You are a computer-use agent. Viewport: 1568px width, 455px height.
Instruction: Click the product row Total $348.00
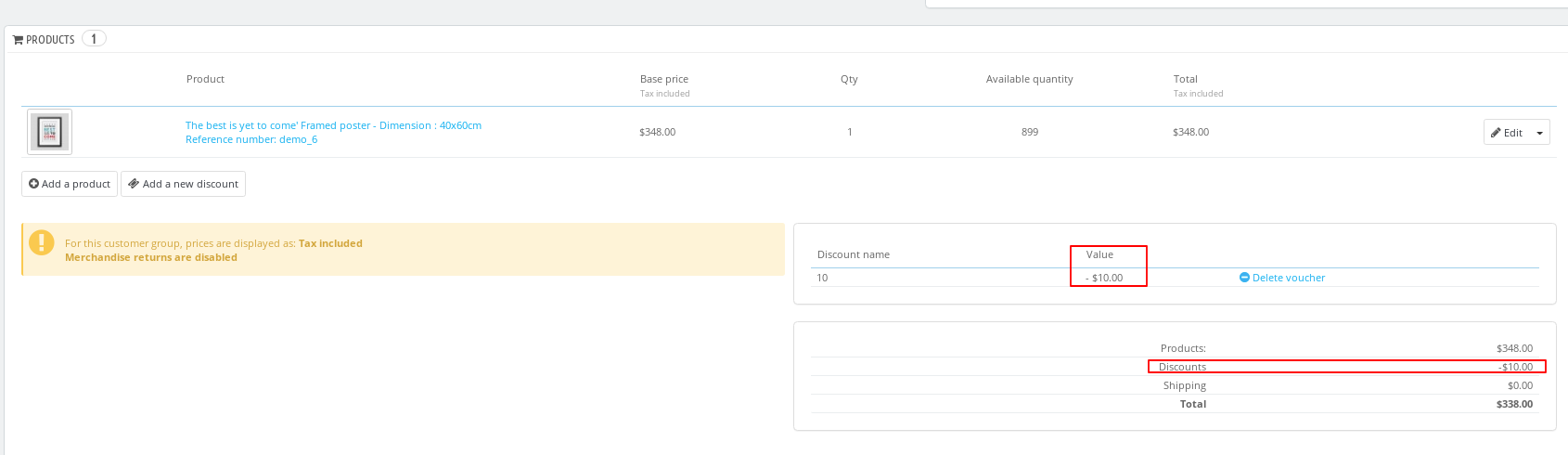click(1190, 132)
